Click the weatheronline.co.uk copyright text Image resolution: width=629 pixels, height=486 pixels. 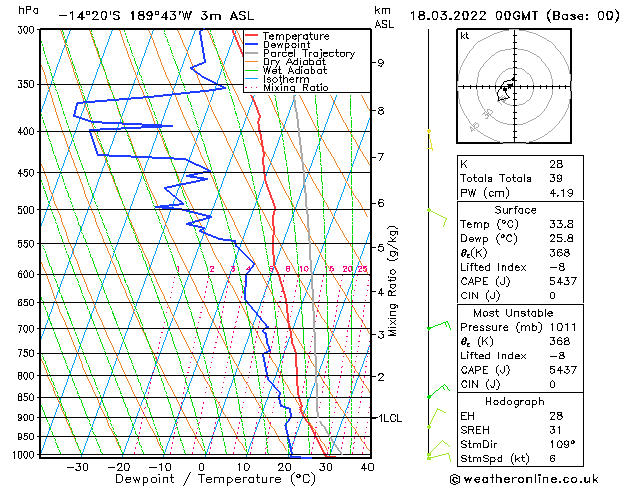point(524,479)
